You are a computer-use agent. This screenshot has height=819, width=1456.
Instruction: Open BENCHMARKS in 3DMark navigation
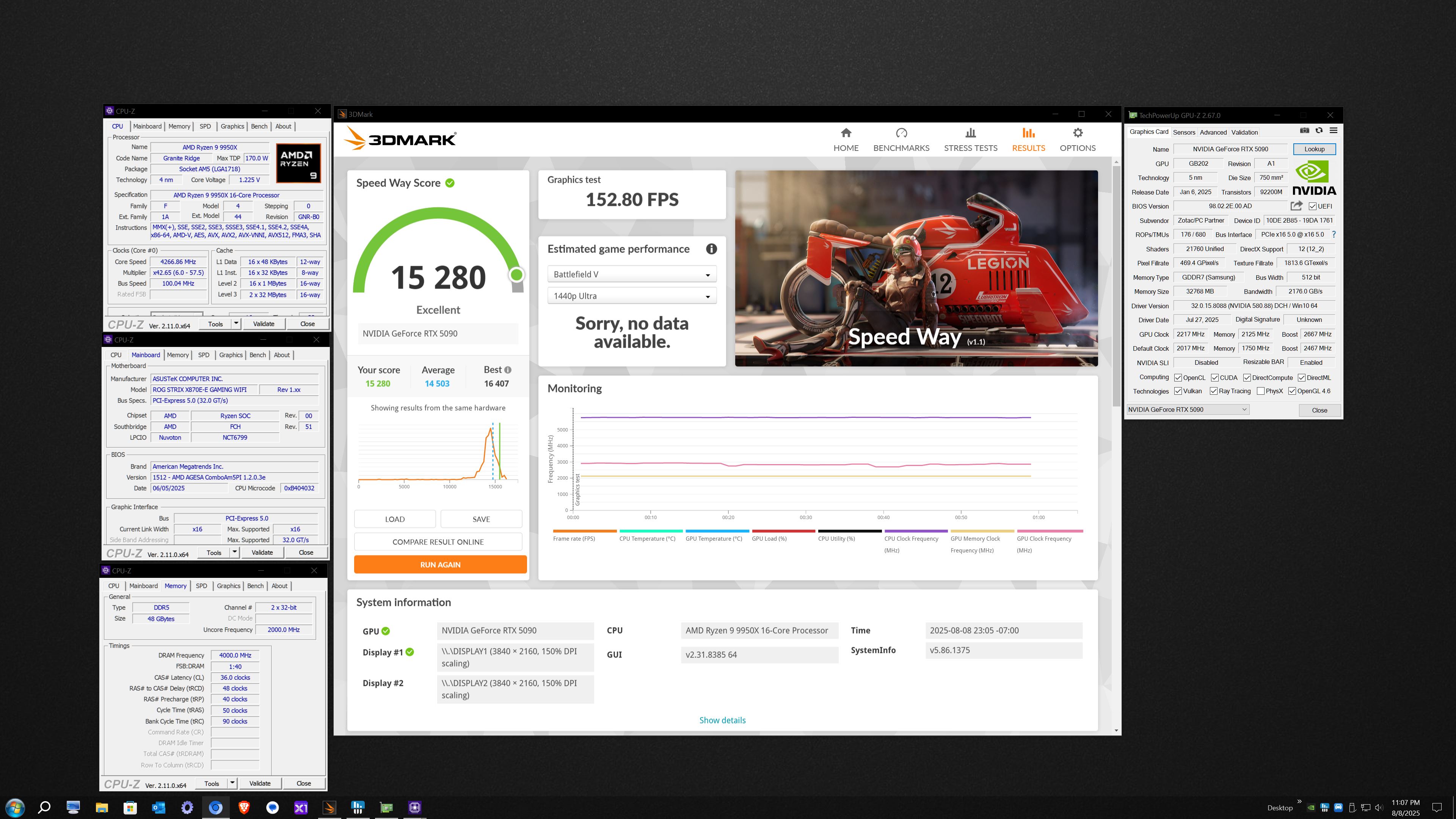901,140
